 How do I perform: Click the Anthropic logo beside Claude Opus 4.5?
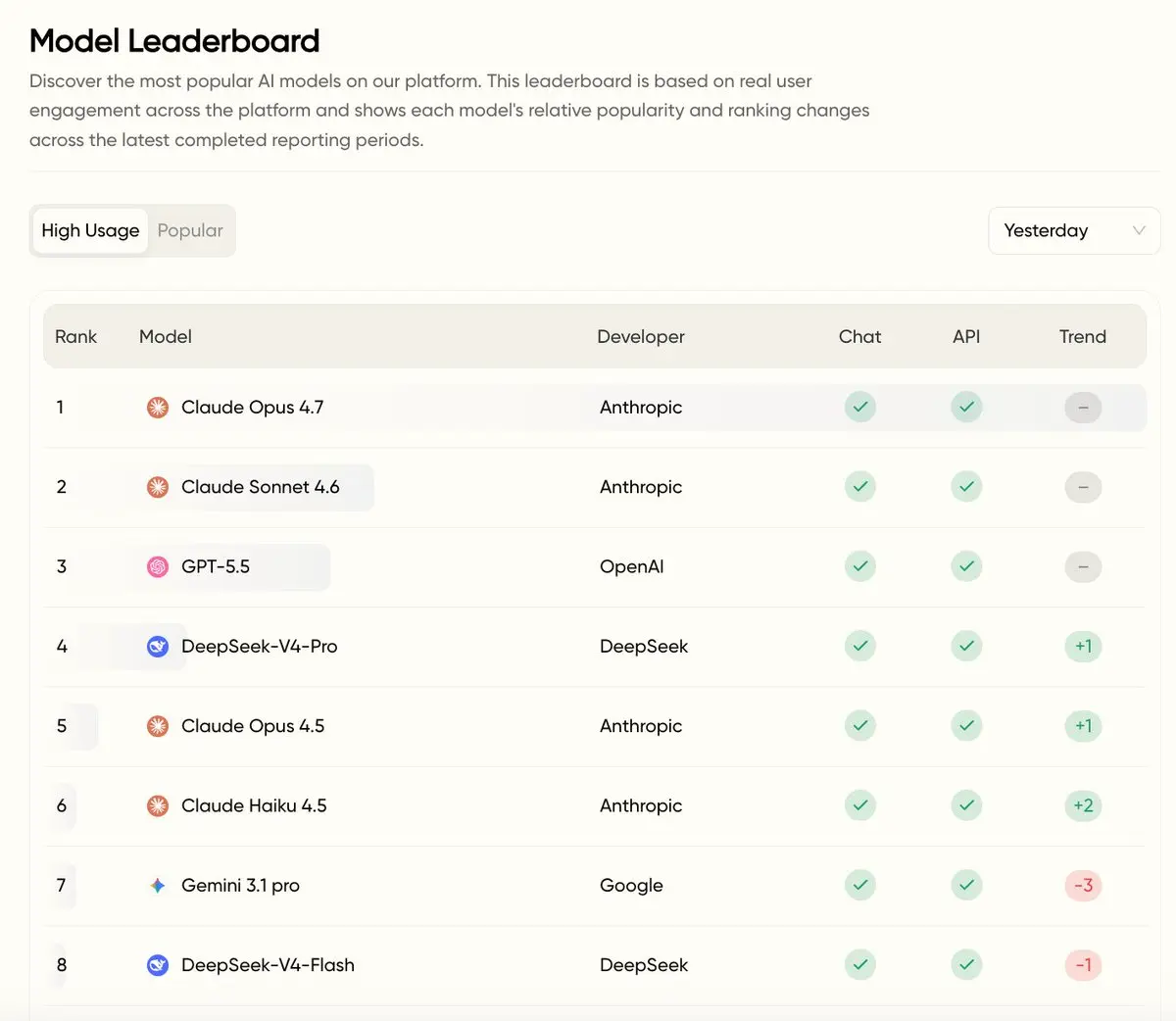tap(158, 726)
